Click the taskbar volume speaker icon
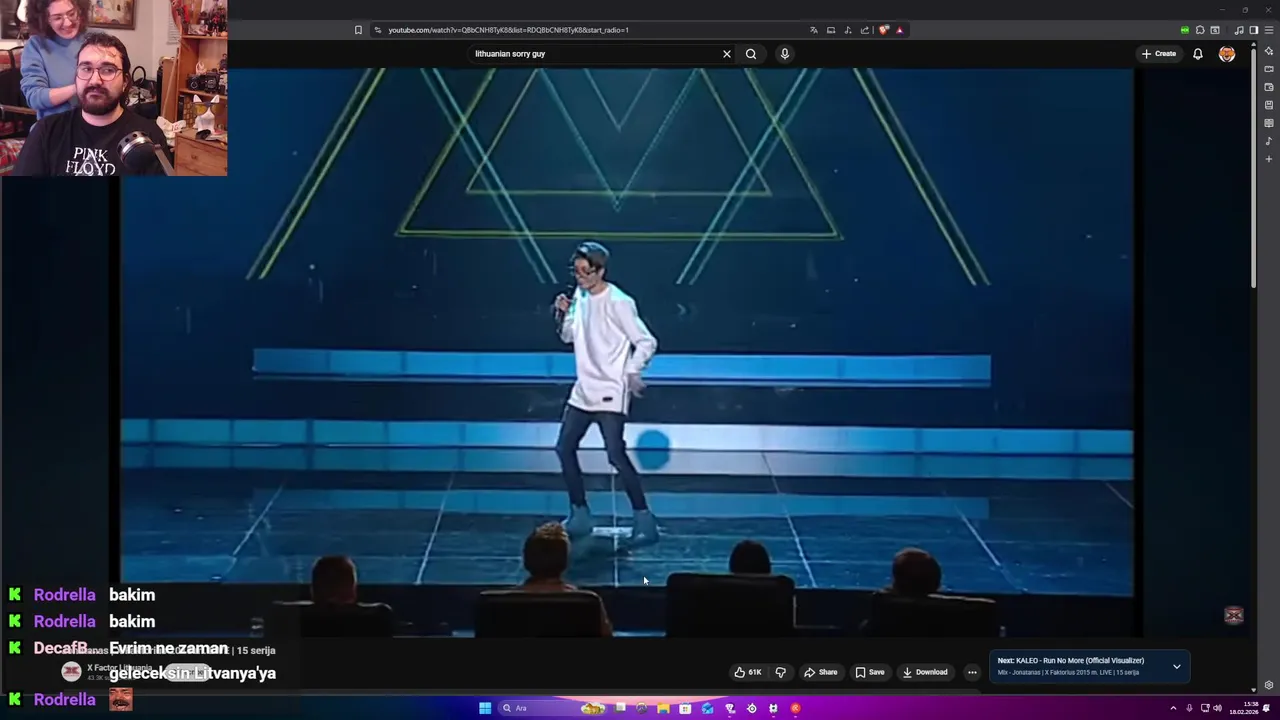The image size is (1280, 720). click(x=1217, y=708)
